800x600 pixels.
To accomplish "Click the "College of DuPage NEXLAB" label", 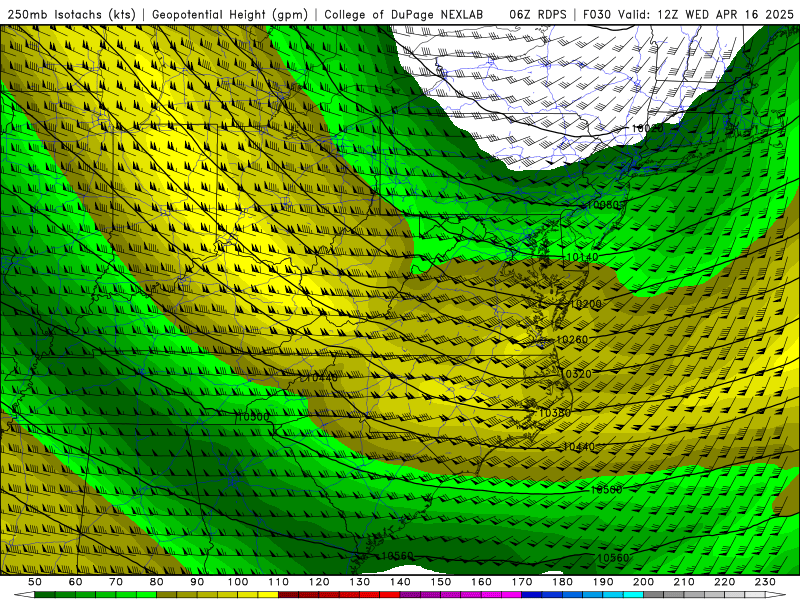I will click(403, 14).
